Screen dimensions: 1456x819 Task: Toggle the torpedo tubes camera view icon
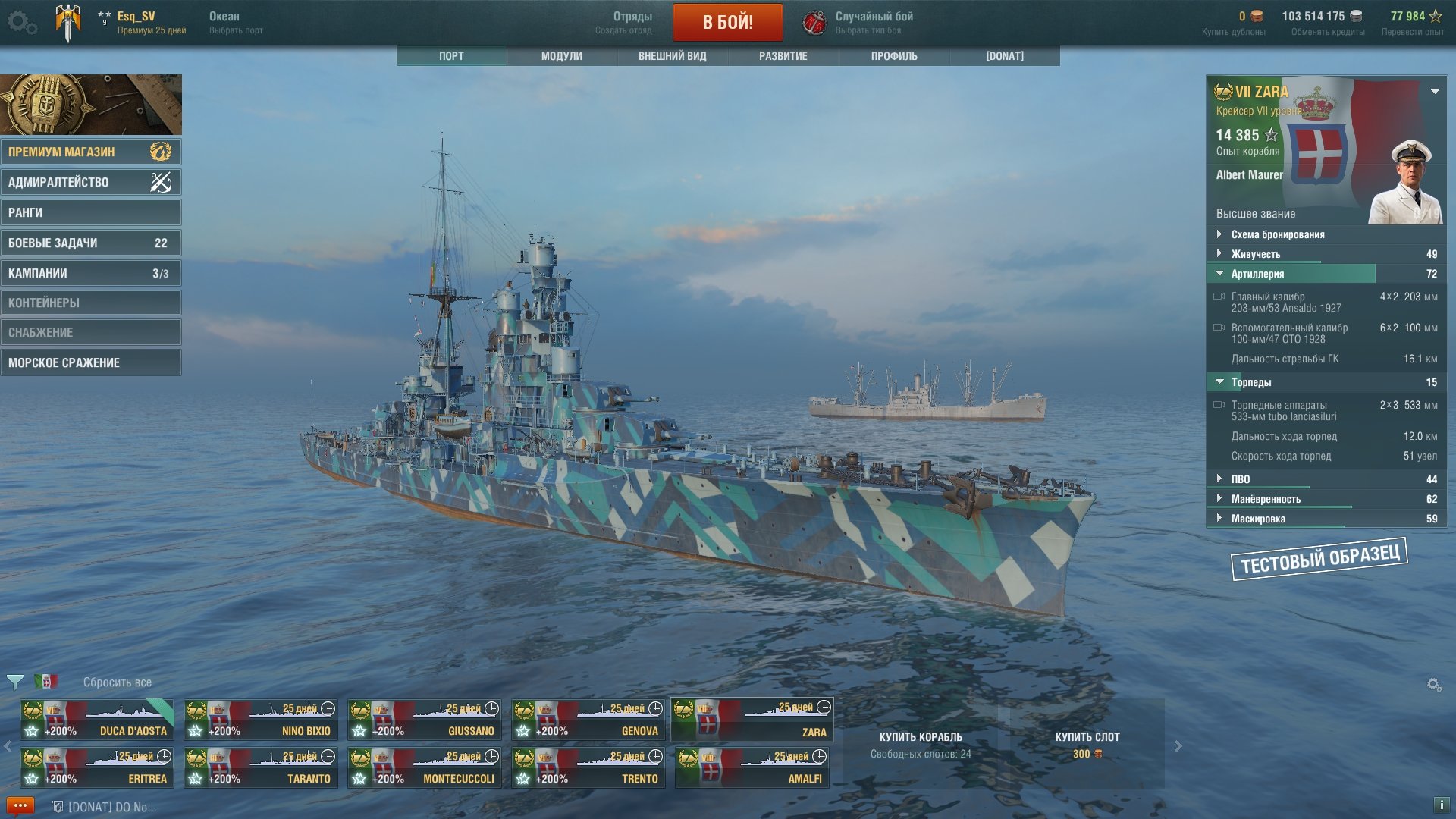pos(1219,405)
